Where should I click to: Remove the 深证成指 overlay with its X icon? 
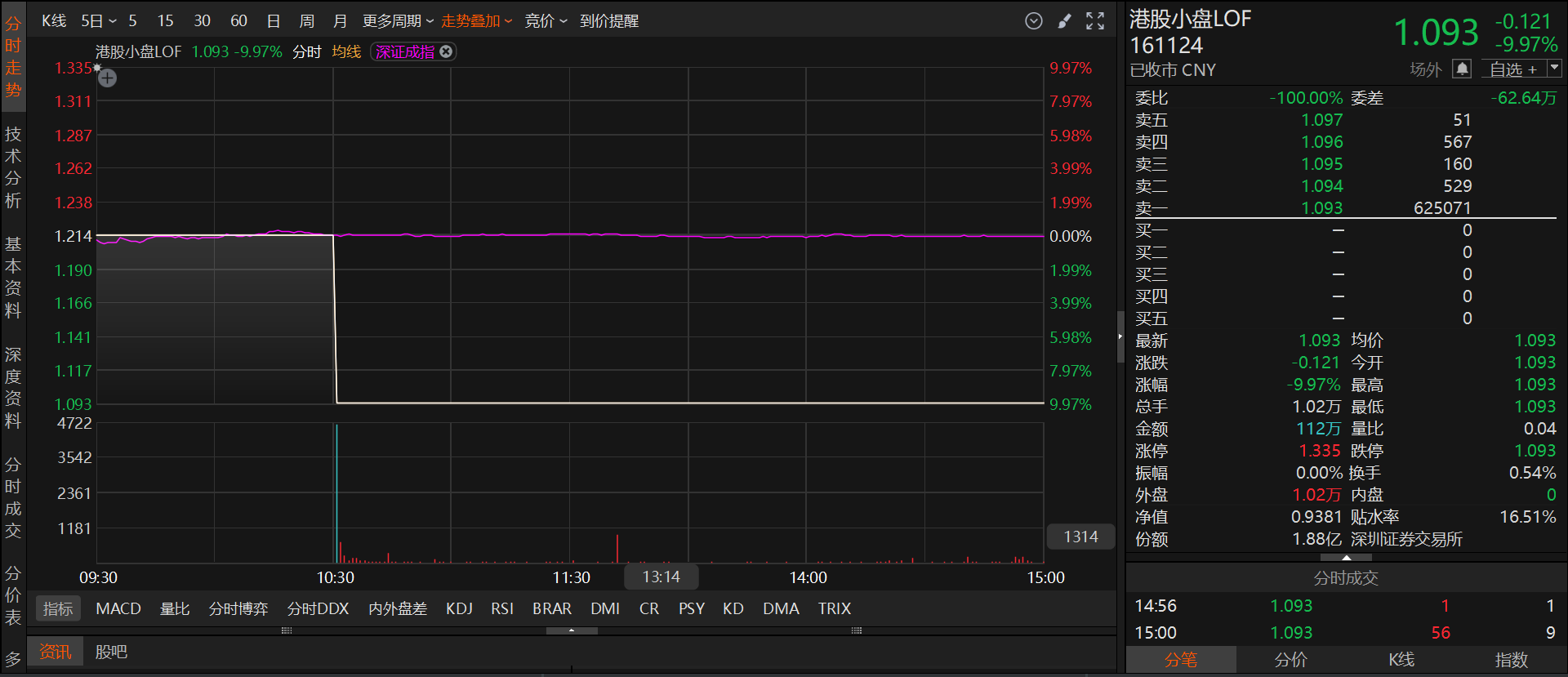[x=446, y=51]
